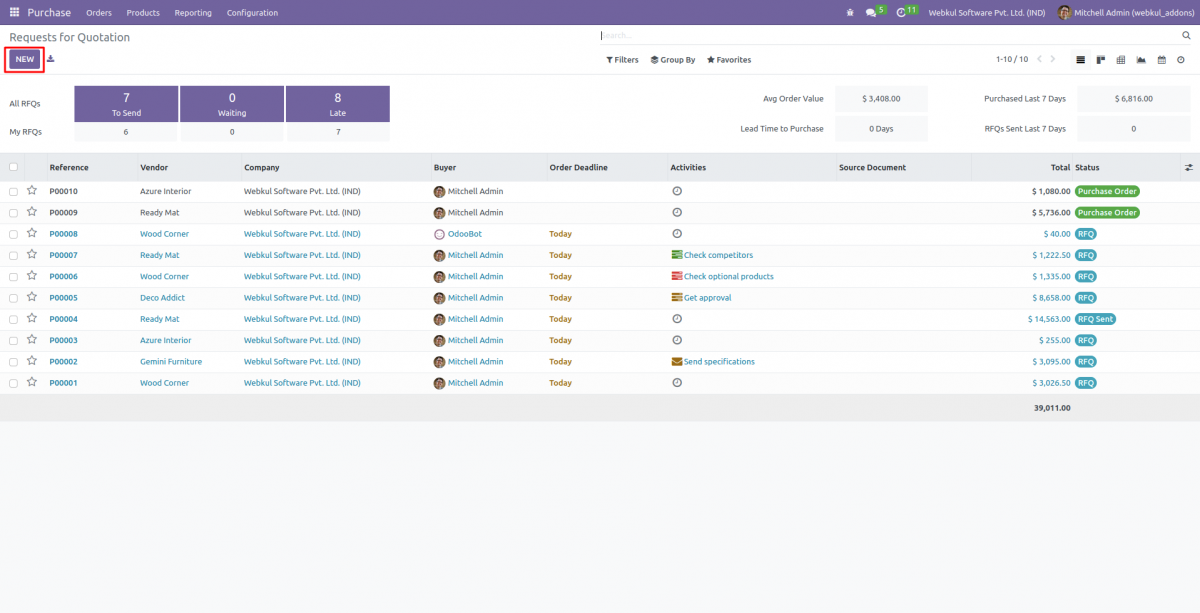Image resolution: width=1200 pixels, height=613 pixels.
Task: Open the apps grid menu
Action: click(x=14, y=12)
